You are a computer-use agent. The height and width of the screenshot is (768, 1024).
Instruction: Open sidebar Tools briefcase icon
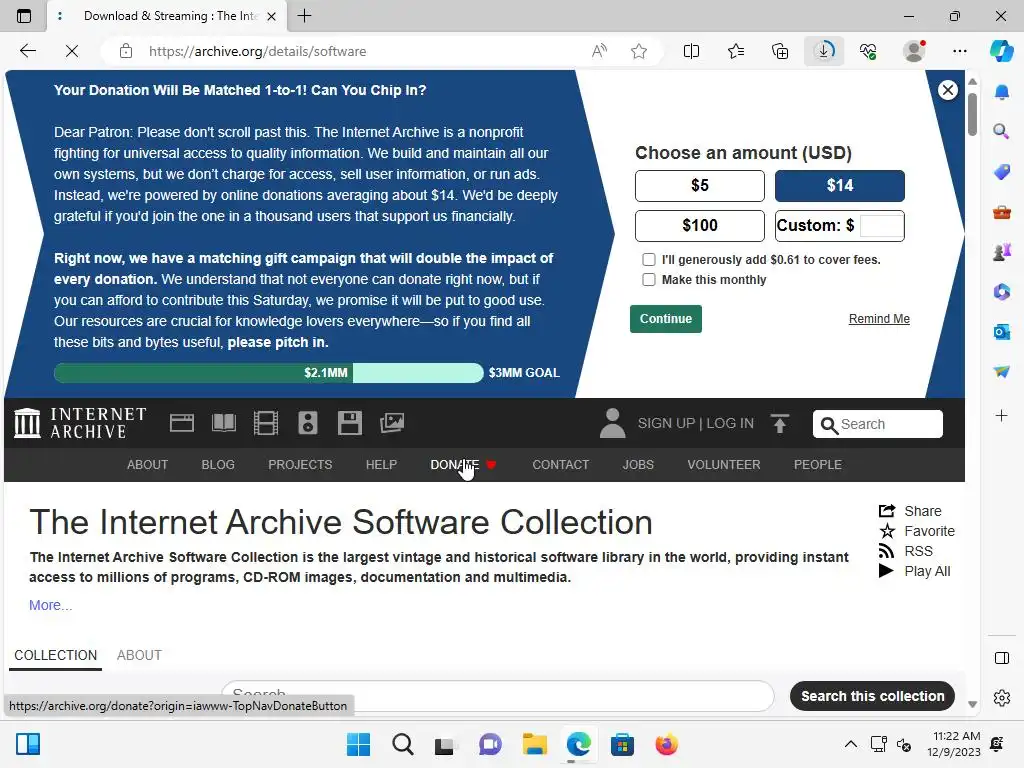[x=1001, y=212]
